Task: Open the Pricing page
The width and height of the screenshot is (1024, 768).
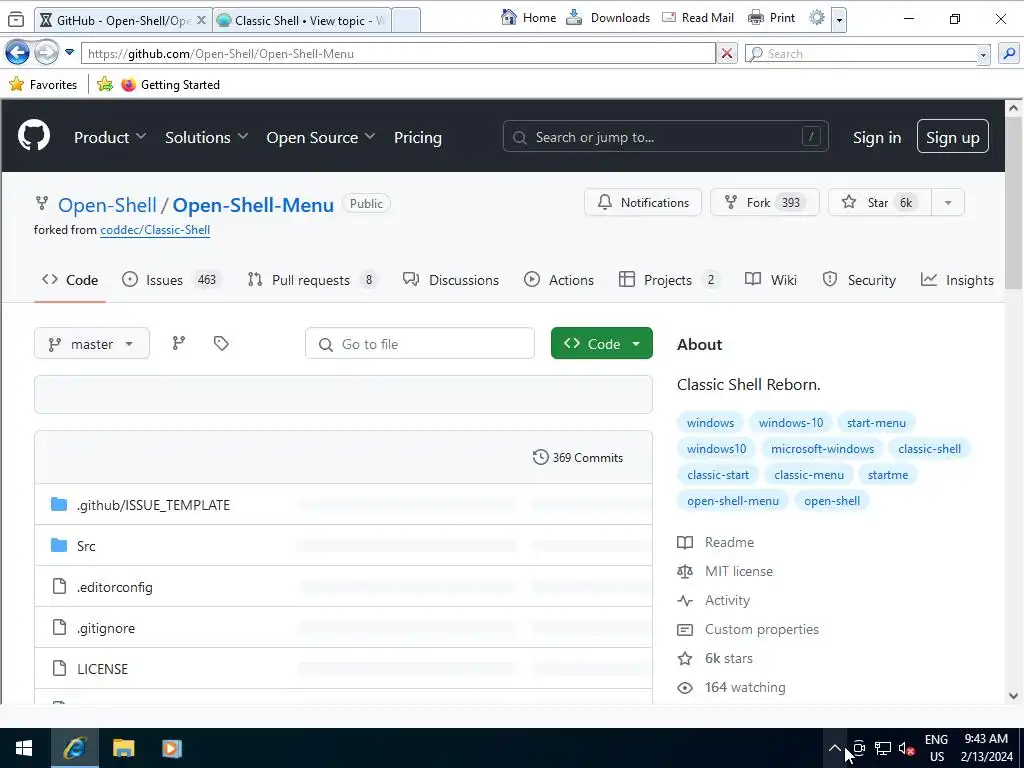Action: coord(417,137)
